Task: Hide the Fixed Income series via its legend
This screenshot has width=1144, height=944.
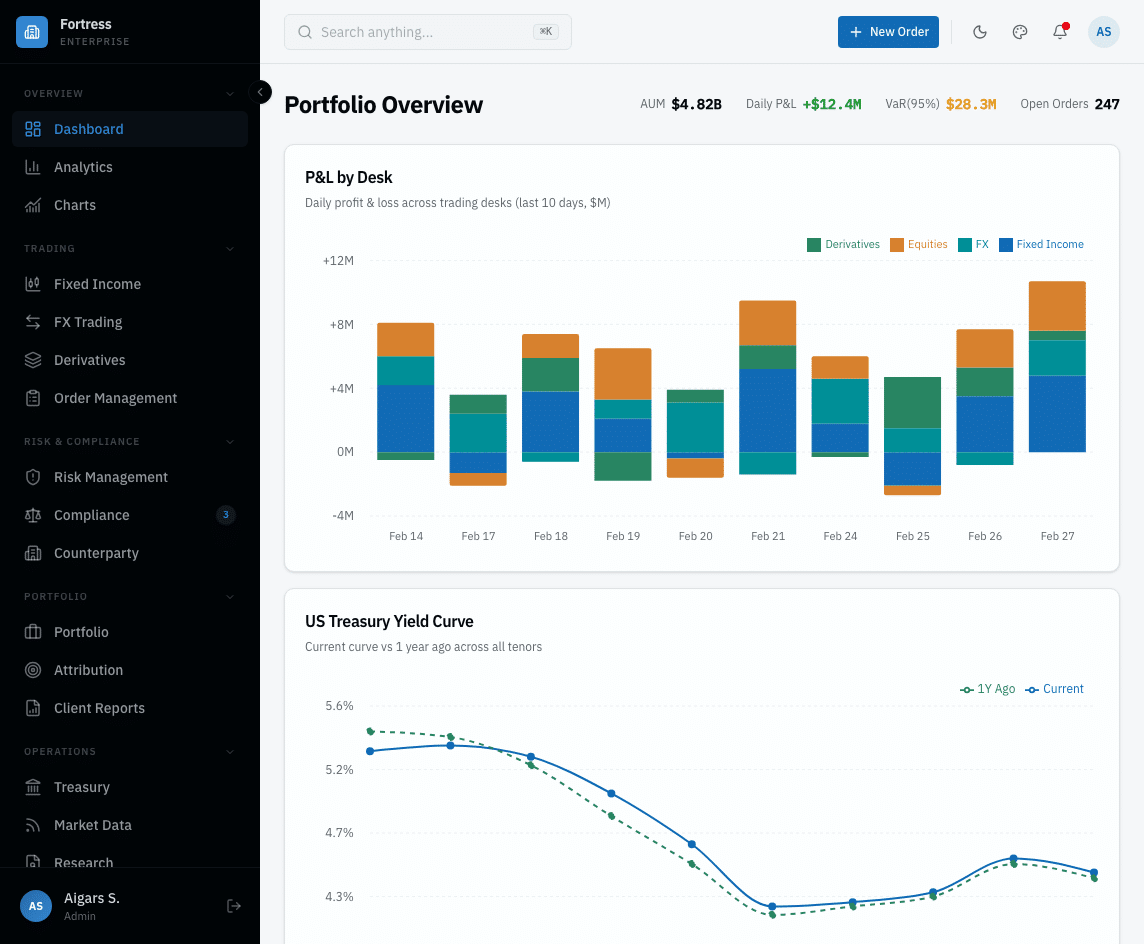Action: (1041, 244)
